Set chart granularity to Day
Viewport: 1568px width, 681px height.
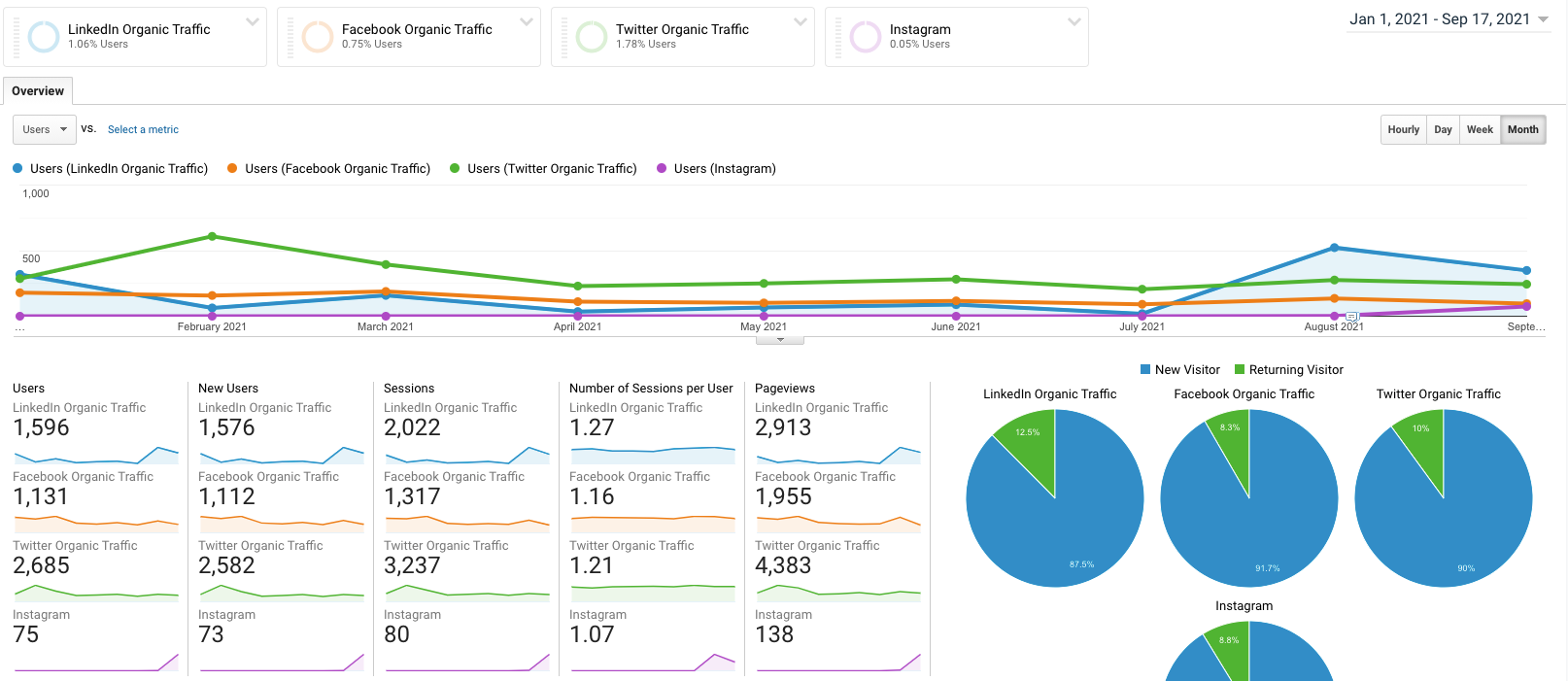click(1443, 129)
